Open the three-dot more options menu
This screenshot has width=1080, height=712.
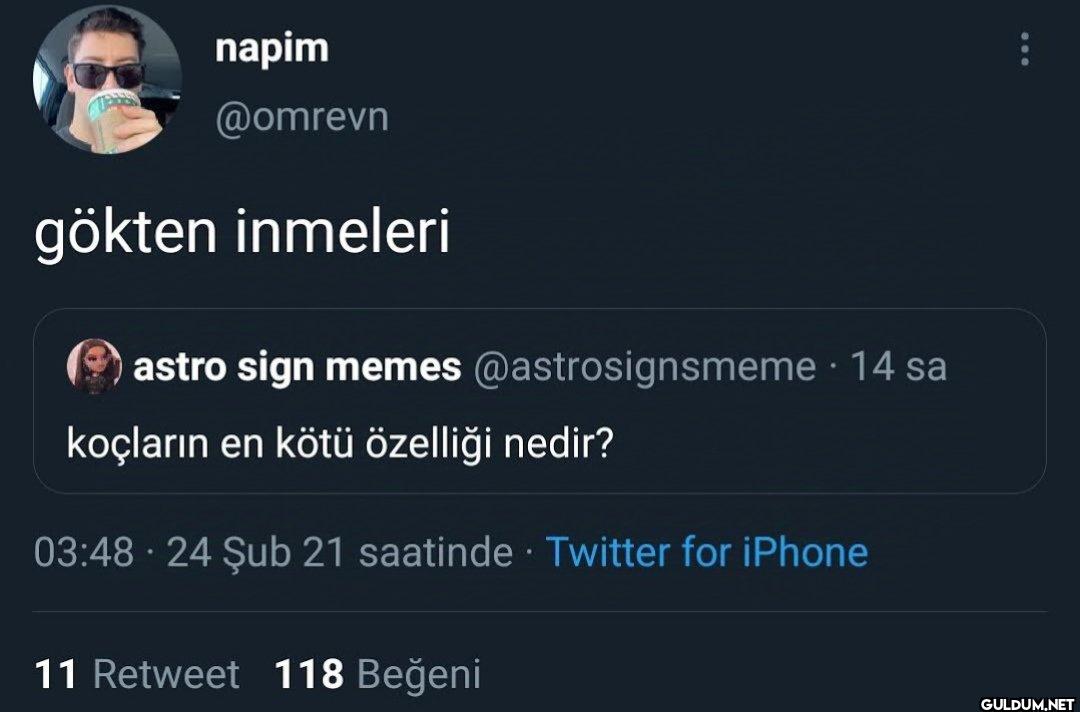(1024, 49)
